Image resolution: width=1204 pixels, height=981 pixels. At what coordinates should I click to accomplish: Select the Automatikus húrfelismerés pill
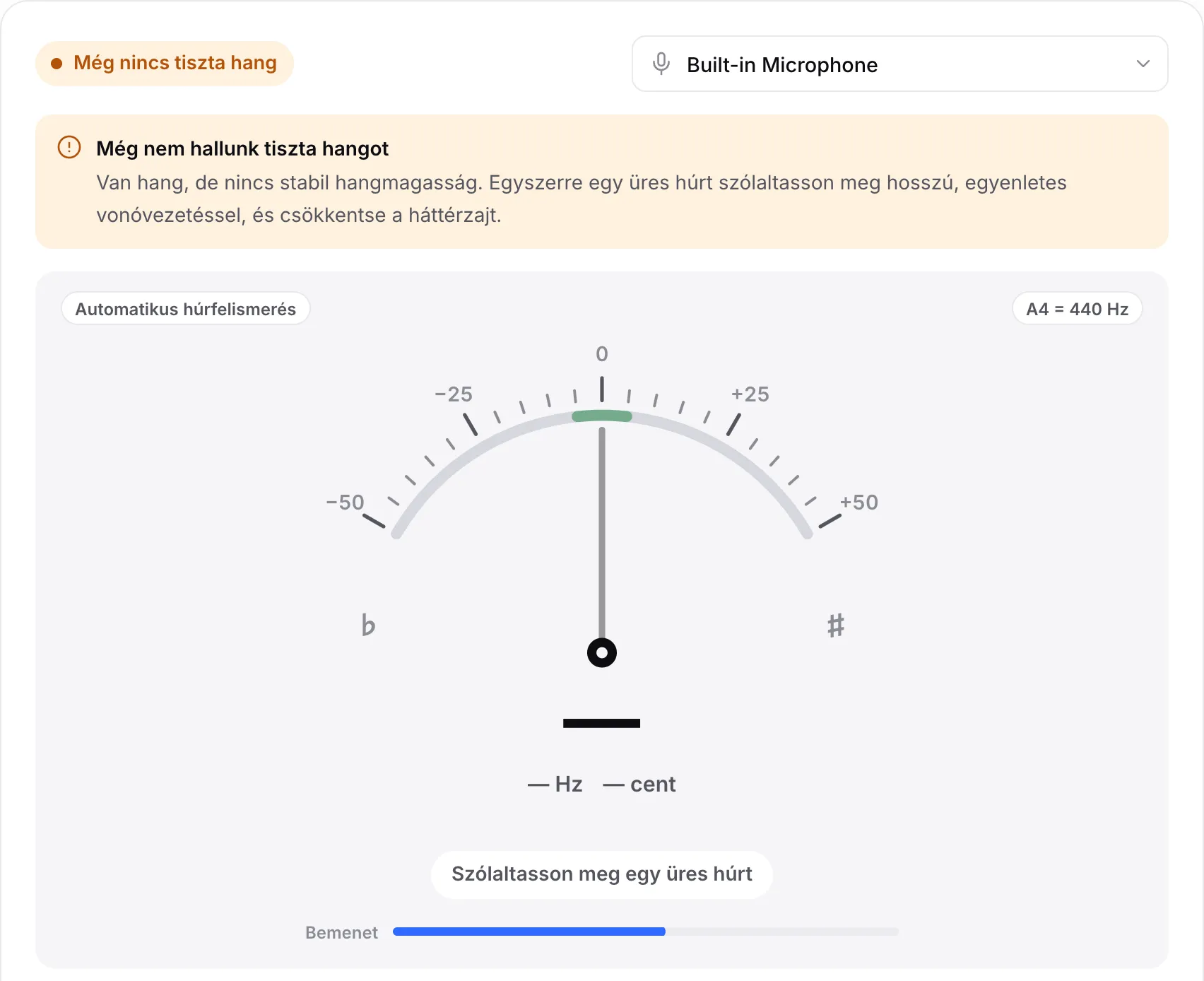(186, 309)
